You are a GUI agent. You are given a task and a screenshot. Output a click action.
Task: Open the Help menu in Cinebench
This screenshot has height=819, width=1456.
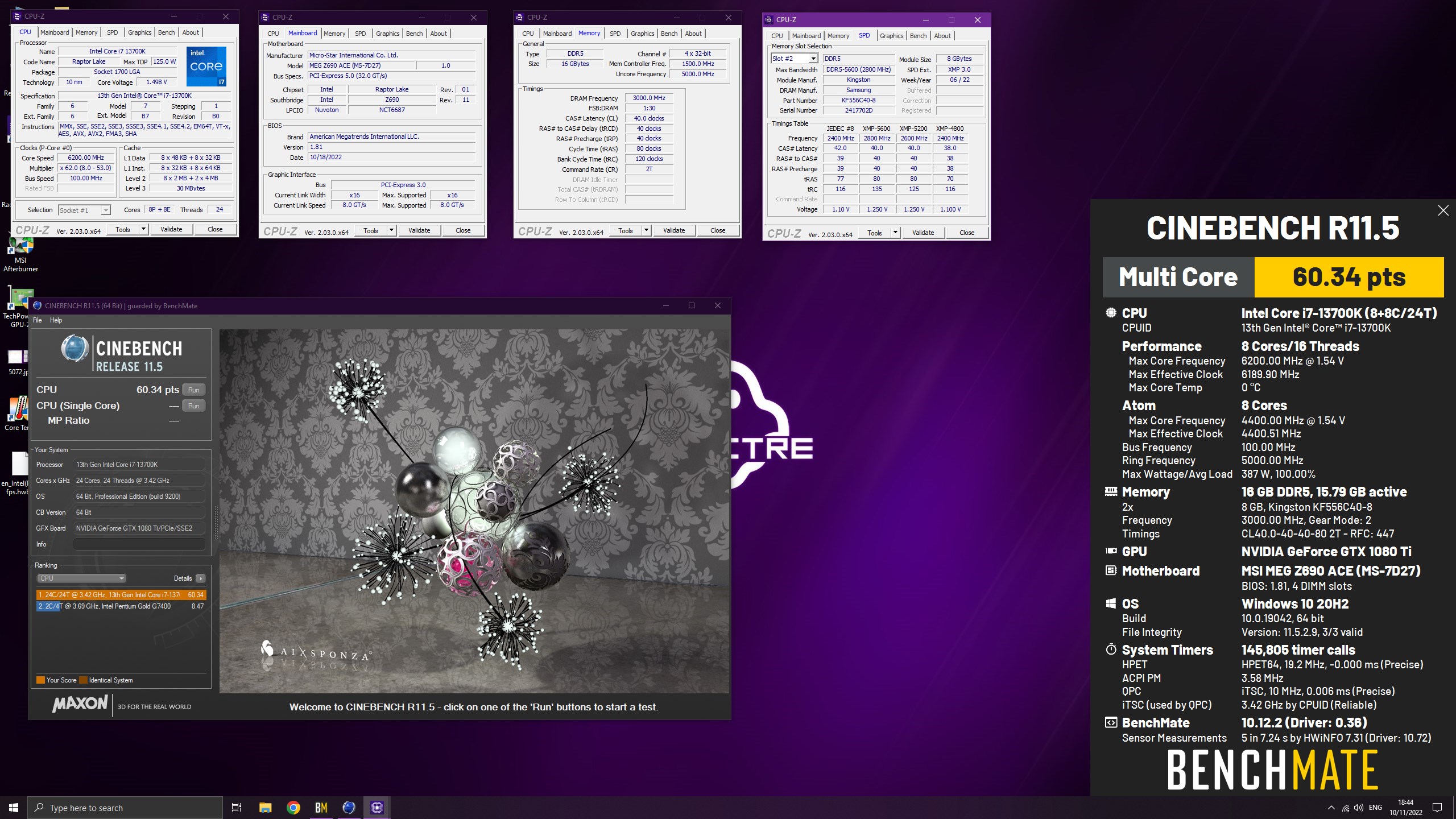click(56, 320)
